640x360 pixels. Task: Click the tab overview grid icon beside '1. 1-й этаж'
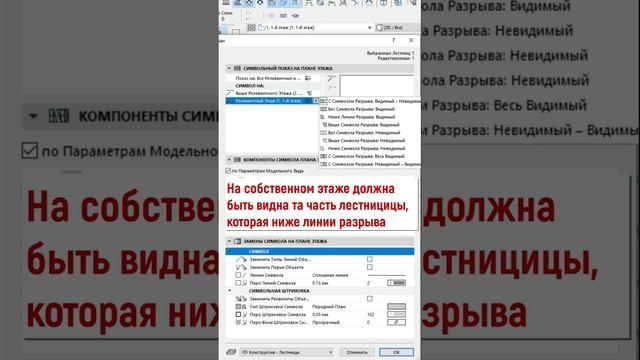pyautogui.click(x=251, y=27)
